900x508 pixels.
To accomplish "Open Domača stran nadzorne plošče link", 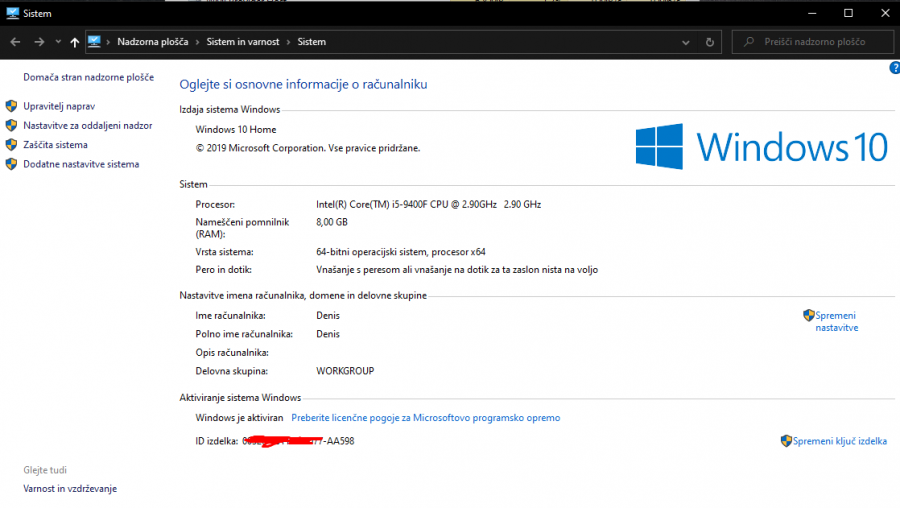I will coord(88,77).
